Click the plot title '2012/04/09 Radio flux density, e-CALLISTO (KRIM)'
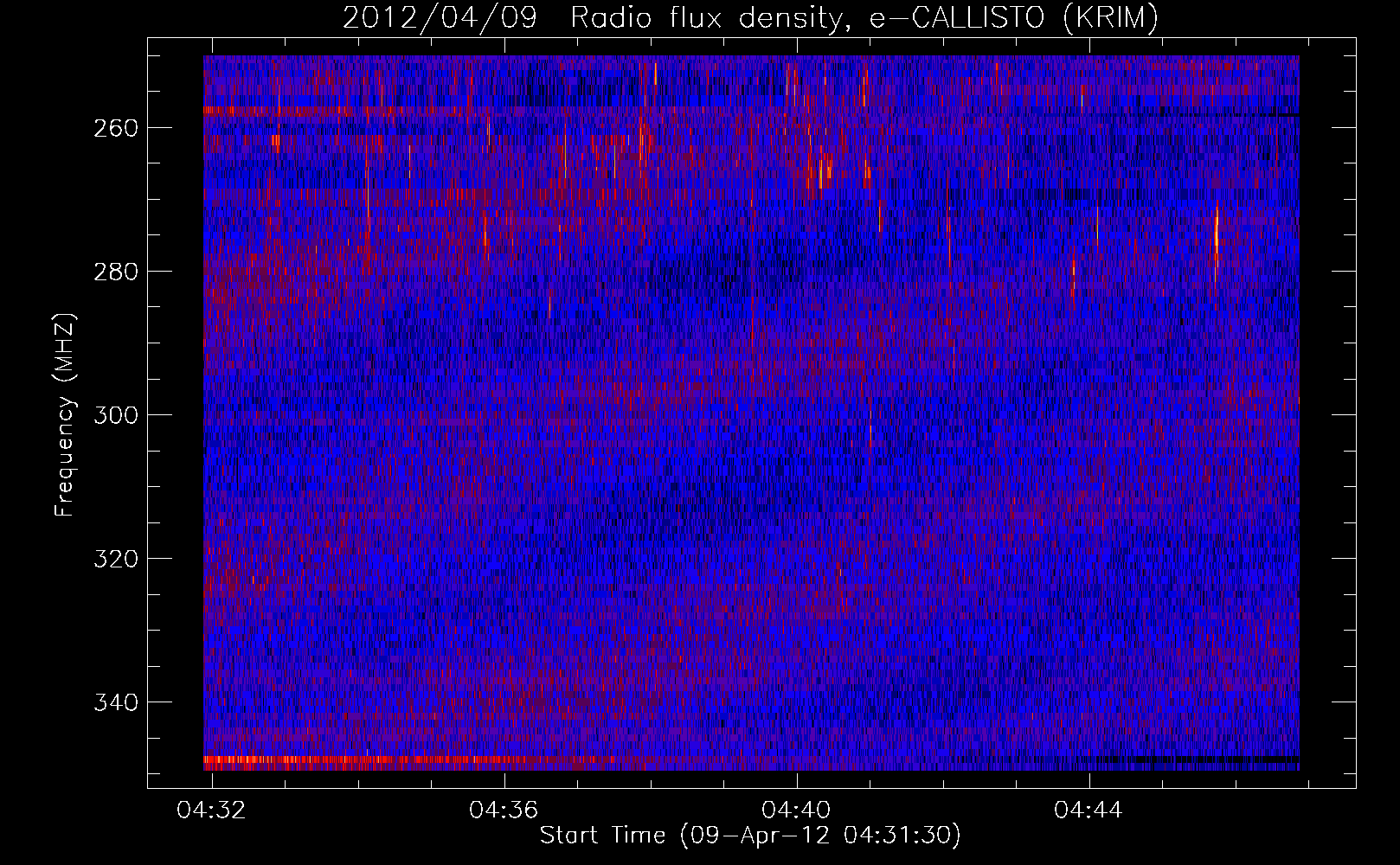Screen dimensions: 1400x865 pyautogui.click(x=750, y=17)
